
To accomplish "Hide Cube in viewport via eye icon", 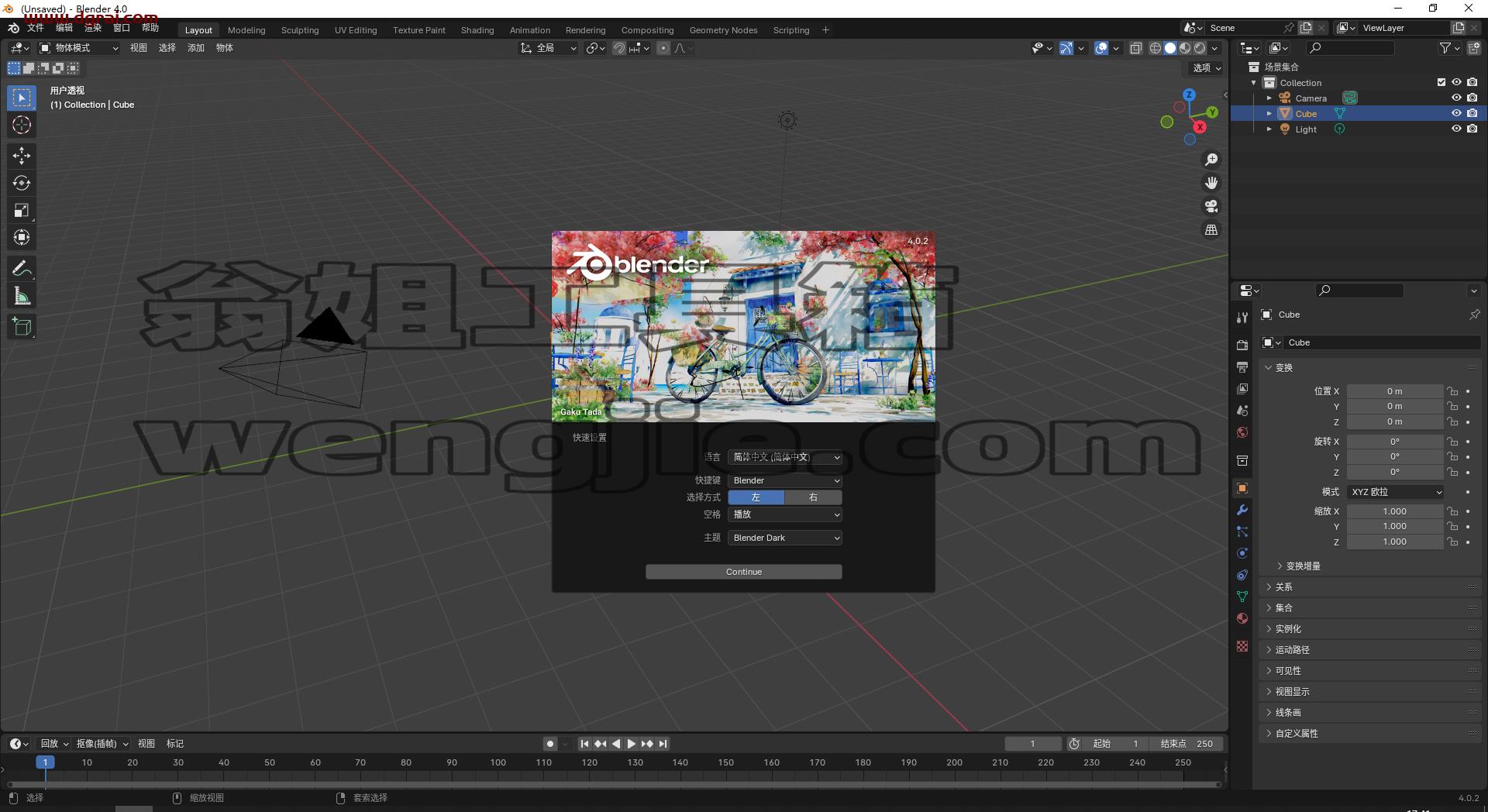I will 1456,113.
